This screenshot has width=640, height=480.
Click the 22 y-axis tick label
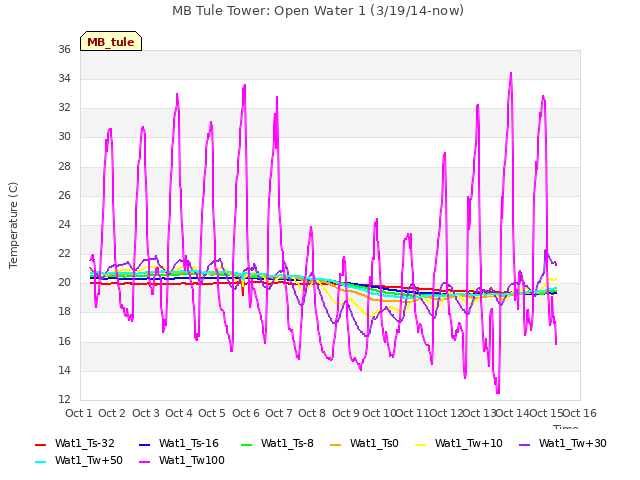point(64,254)
